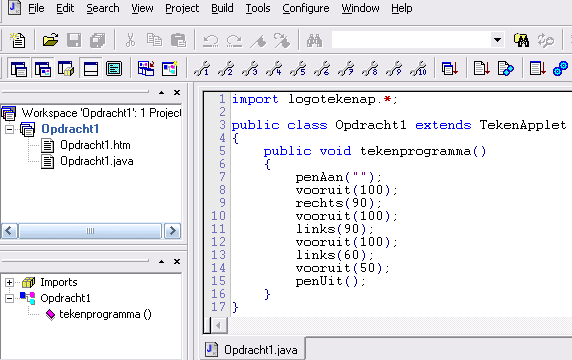572x360 pixels.
Task: Open a file with the folder icon
Action: click(50, 40)
